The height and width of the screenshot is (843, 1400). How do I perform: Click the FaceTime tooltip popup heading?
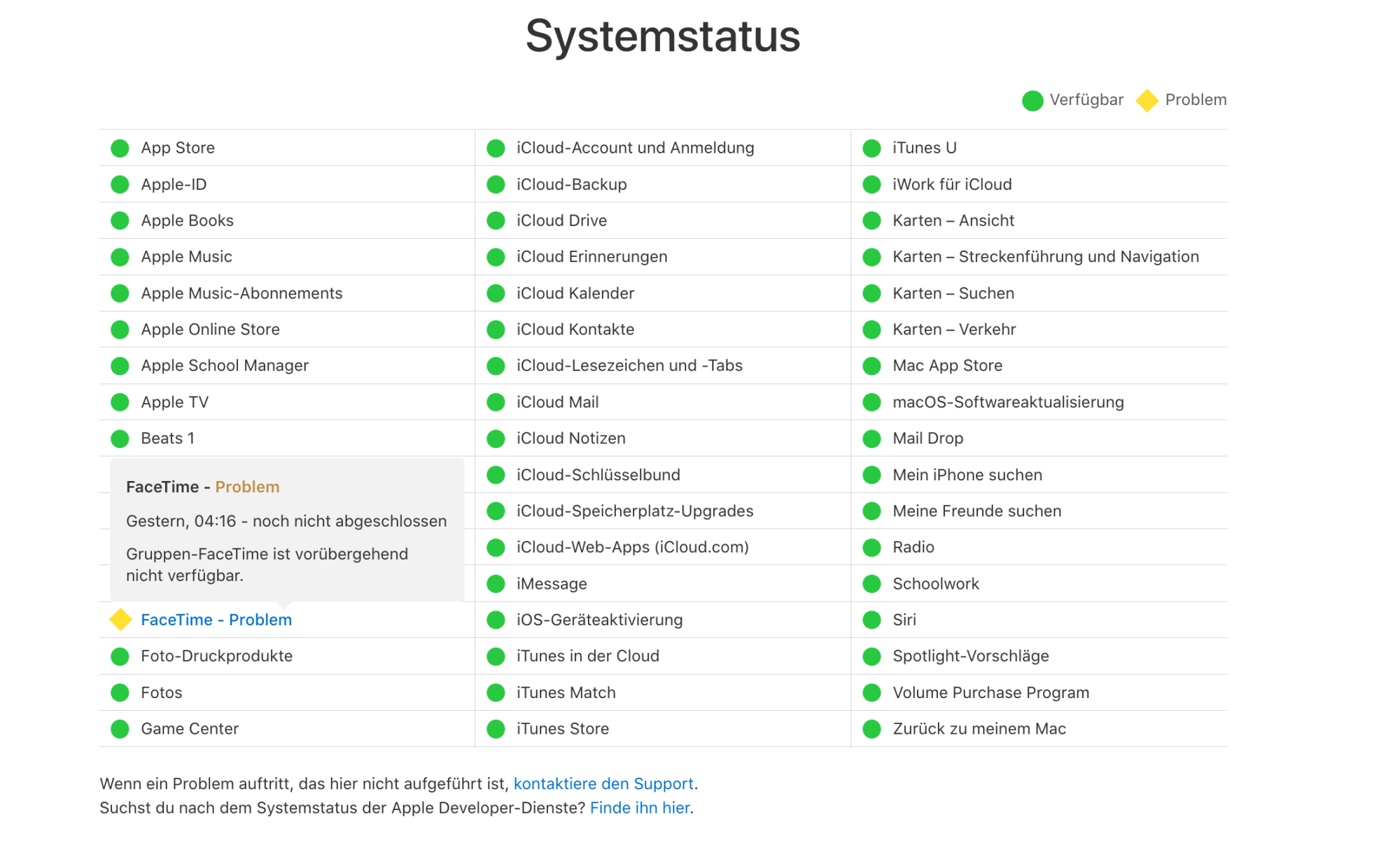[x=202, y=487]
